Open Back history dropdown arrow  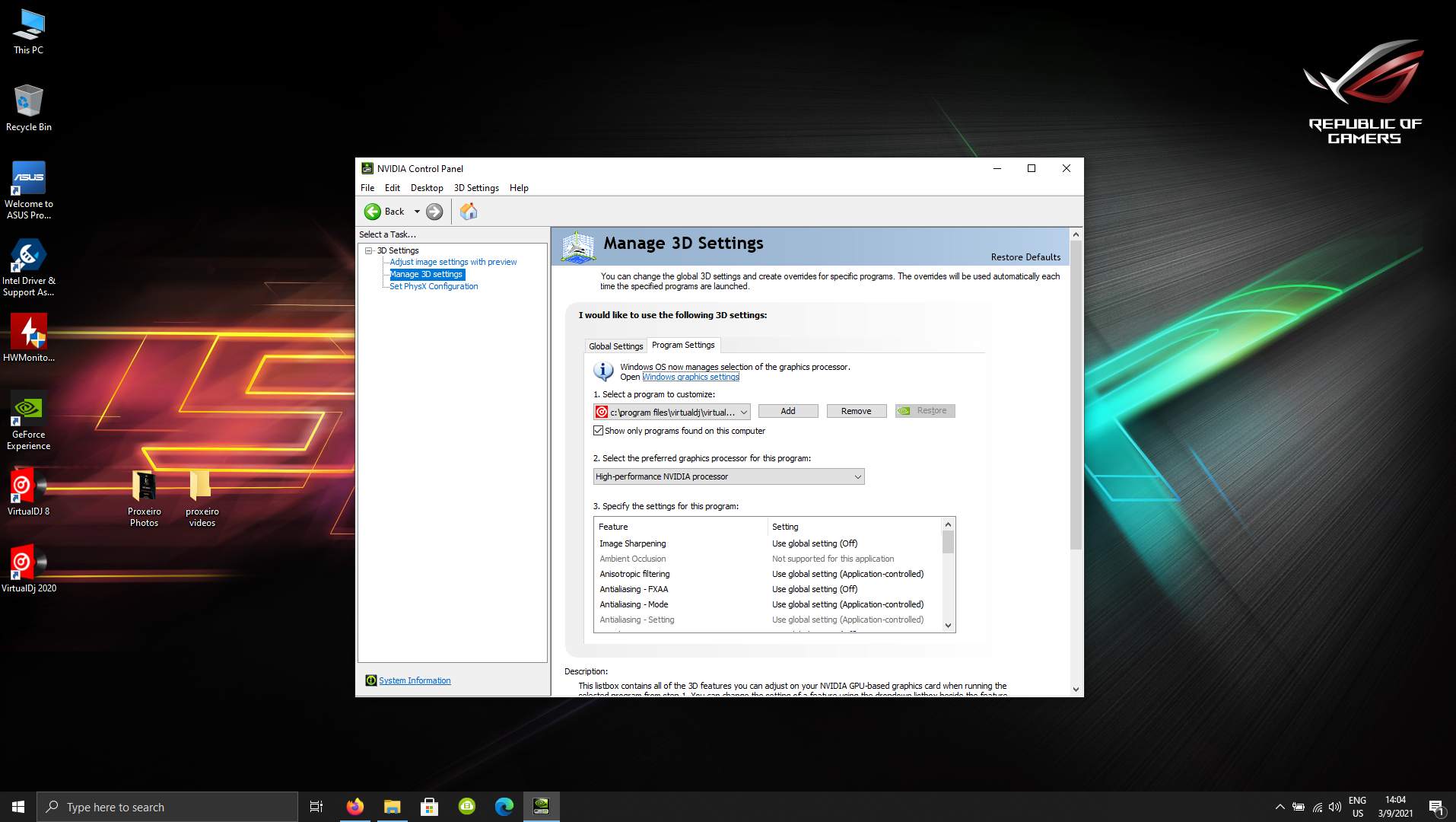[x=417, y=212]
